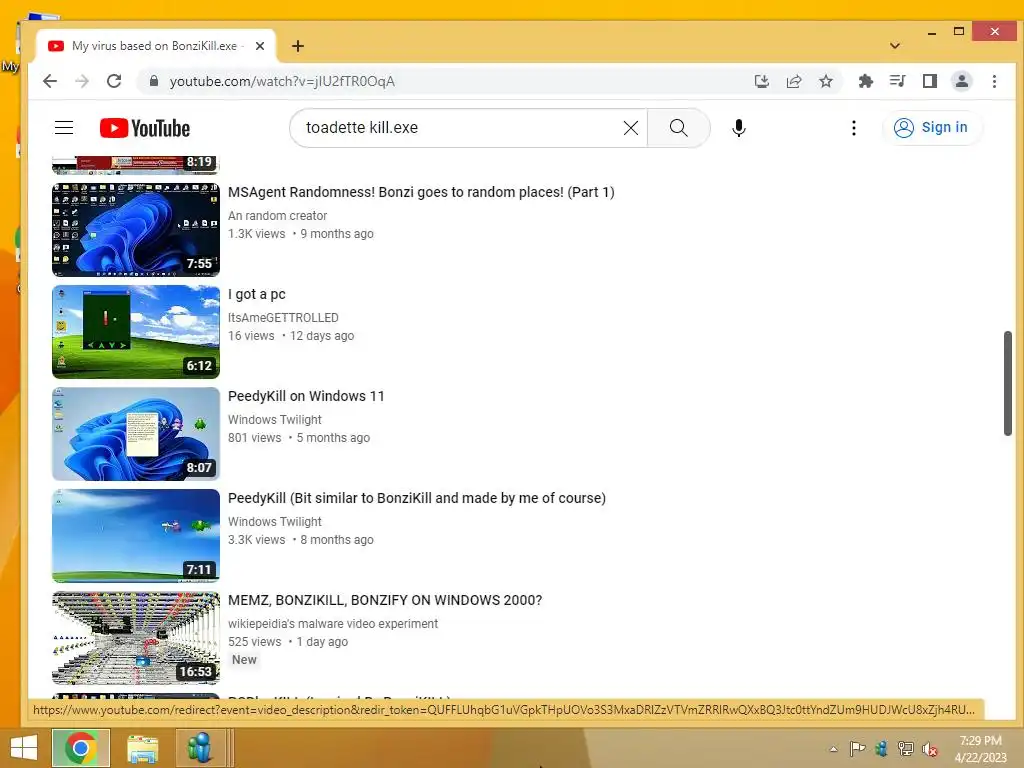1024x768 pixels.
Task: Close the BonziKill.exe tab
Action: click(x=259, y=46)
